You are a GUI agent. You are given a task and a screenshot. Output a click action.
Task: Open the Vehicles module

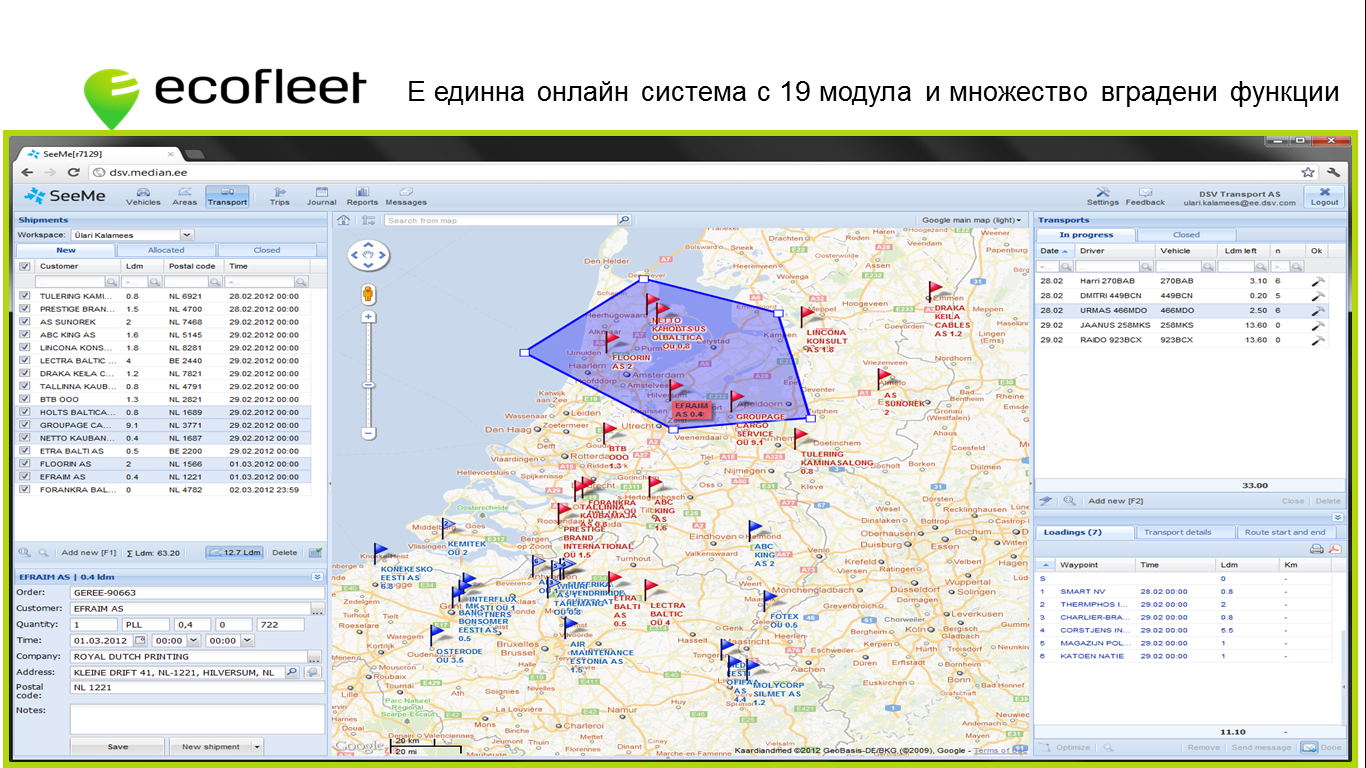[x=143, y=196]
